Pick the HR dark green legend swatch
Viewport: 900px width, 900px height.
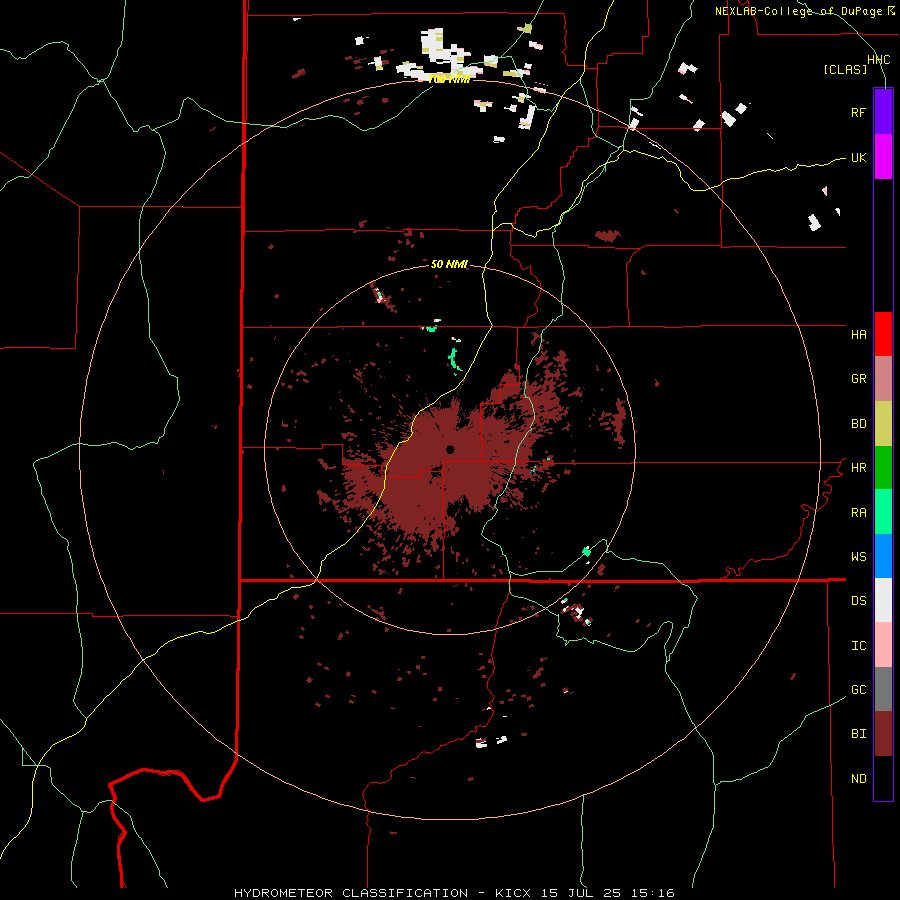(x=883, y=468)
